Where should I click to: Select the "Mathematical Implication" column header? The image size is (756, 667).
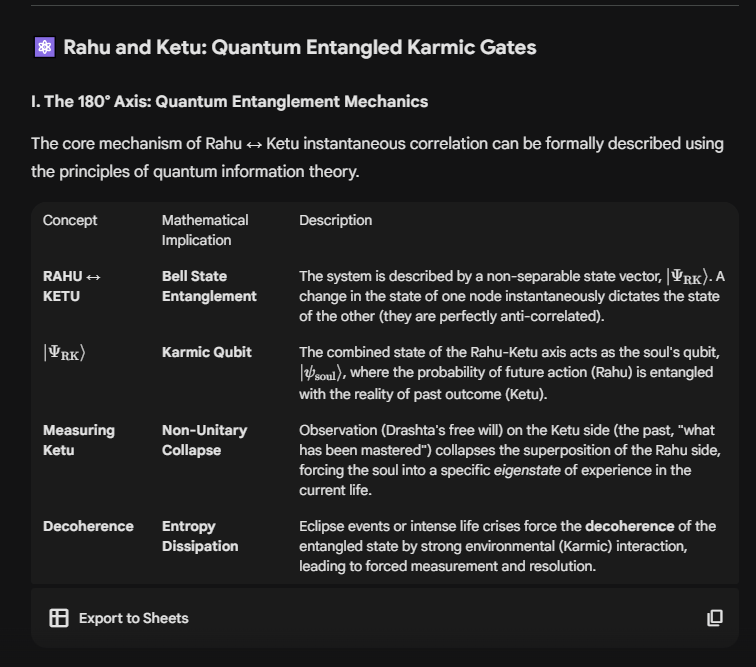205,230
